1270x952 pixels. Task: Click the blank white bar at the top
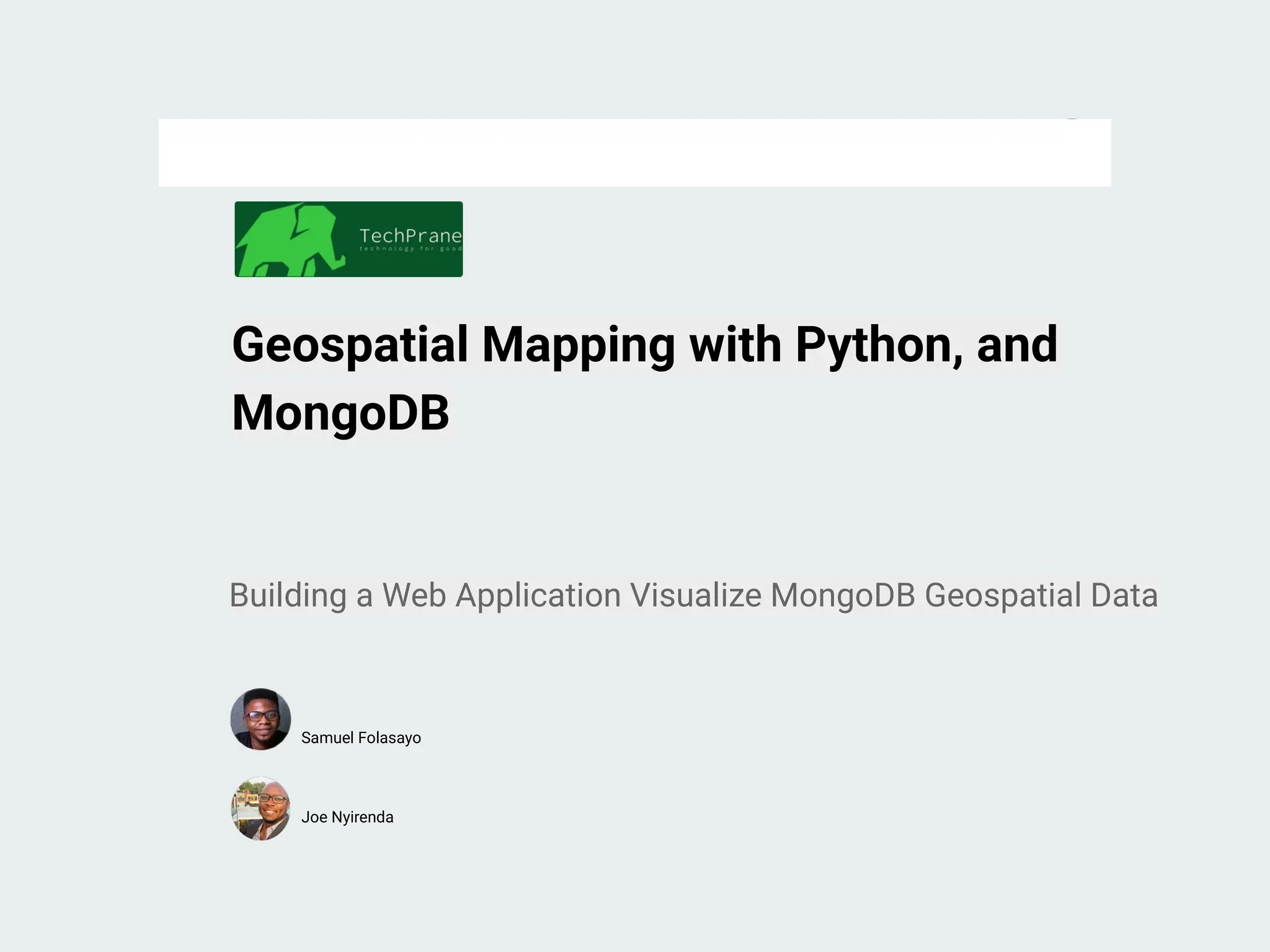[634, 152]
